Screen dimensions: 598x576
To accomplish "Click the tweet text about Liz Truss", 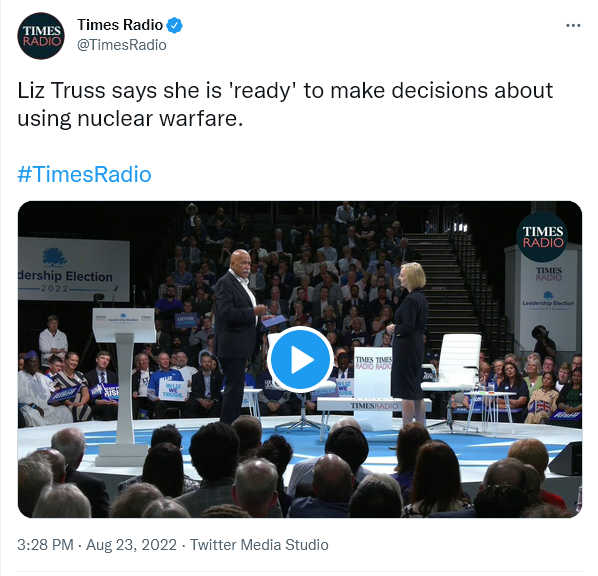I will (x=285, y=105).
